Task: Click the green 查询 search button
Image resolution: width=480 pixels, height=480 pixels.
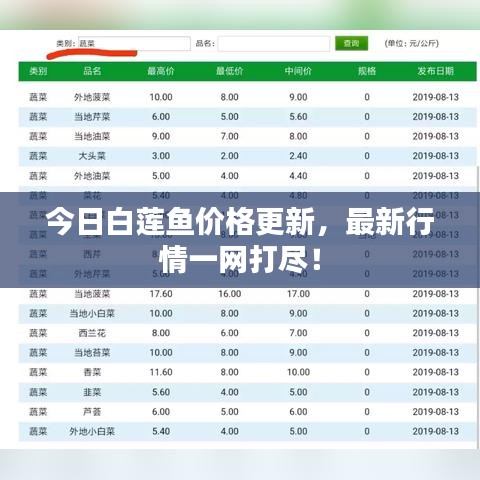Action: pyautogui.click(x=351, y=43)
